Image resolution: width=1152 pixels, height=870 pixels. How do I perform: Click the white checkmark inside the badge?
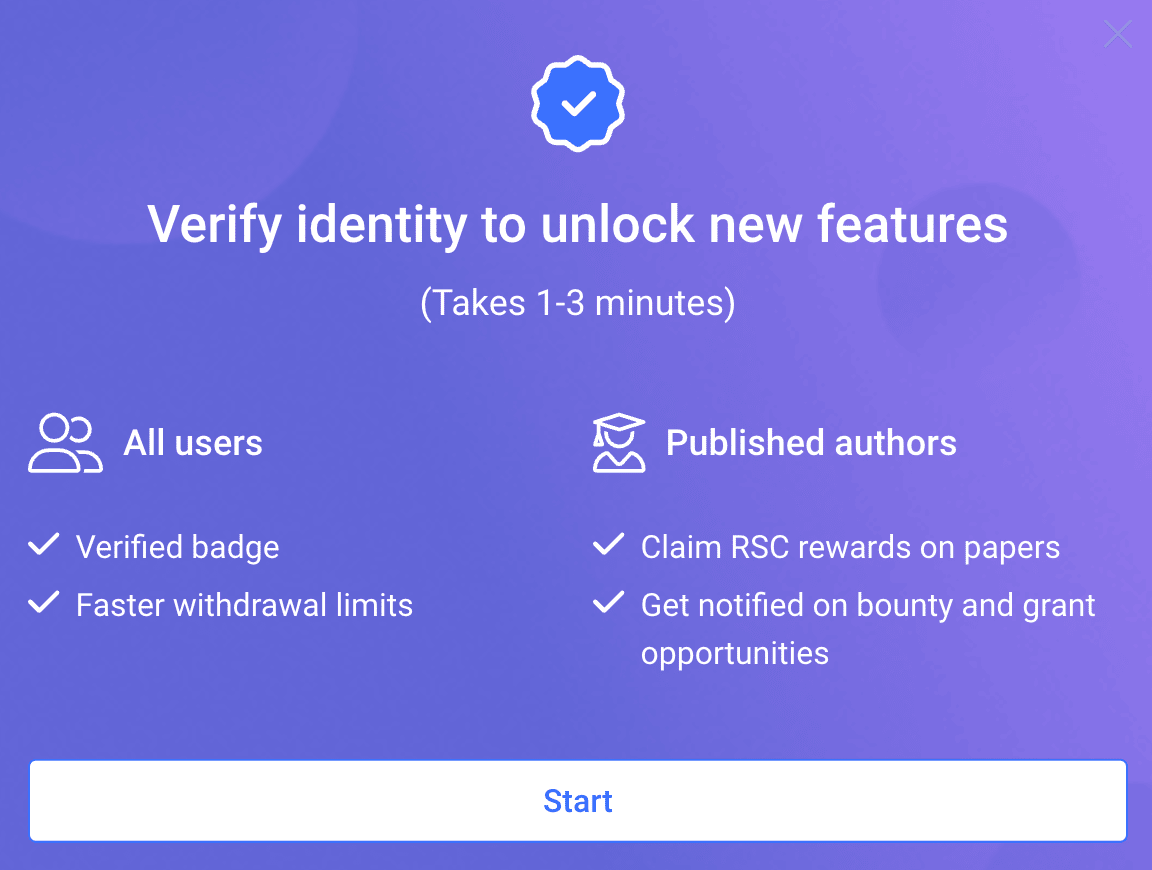pos(578,104)
